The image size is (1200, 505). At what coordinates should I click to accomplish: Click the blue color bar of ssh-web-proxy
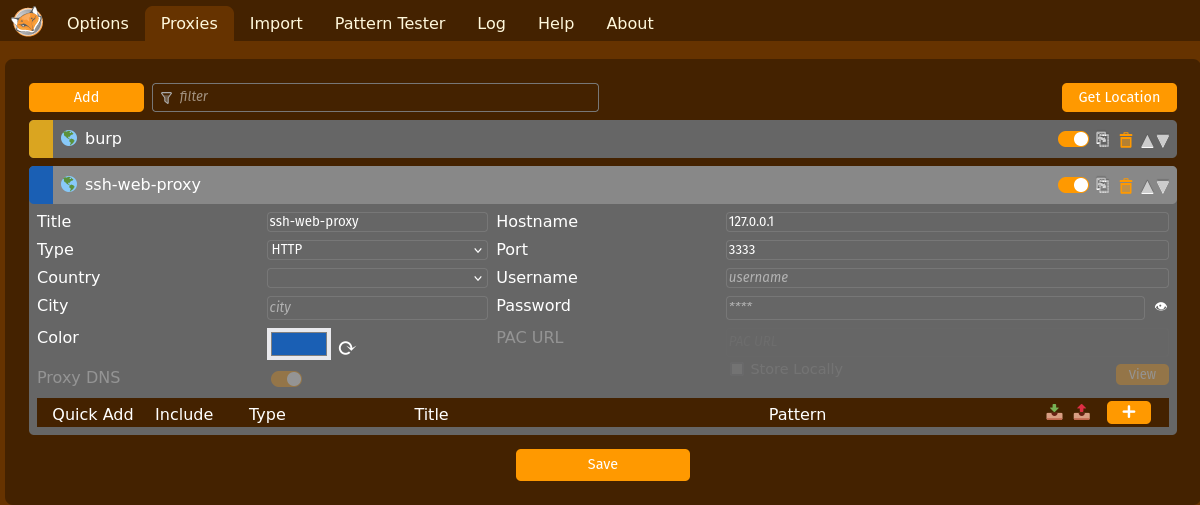click(x=41, y=185)
